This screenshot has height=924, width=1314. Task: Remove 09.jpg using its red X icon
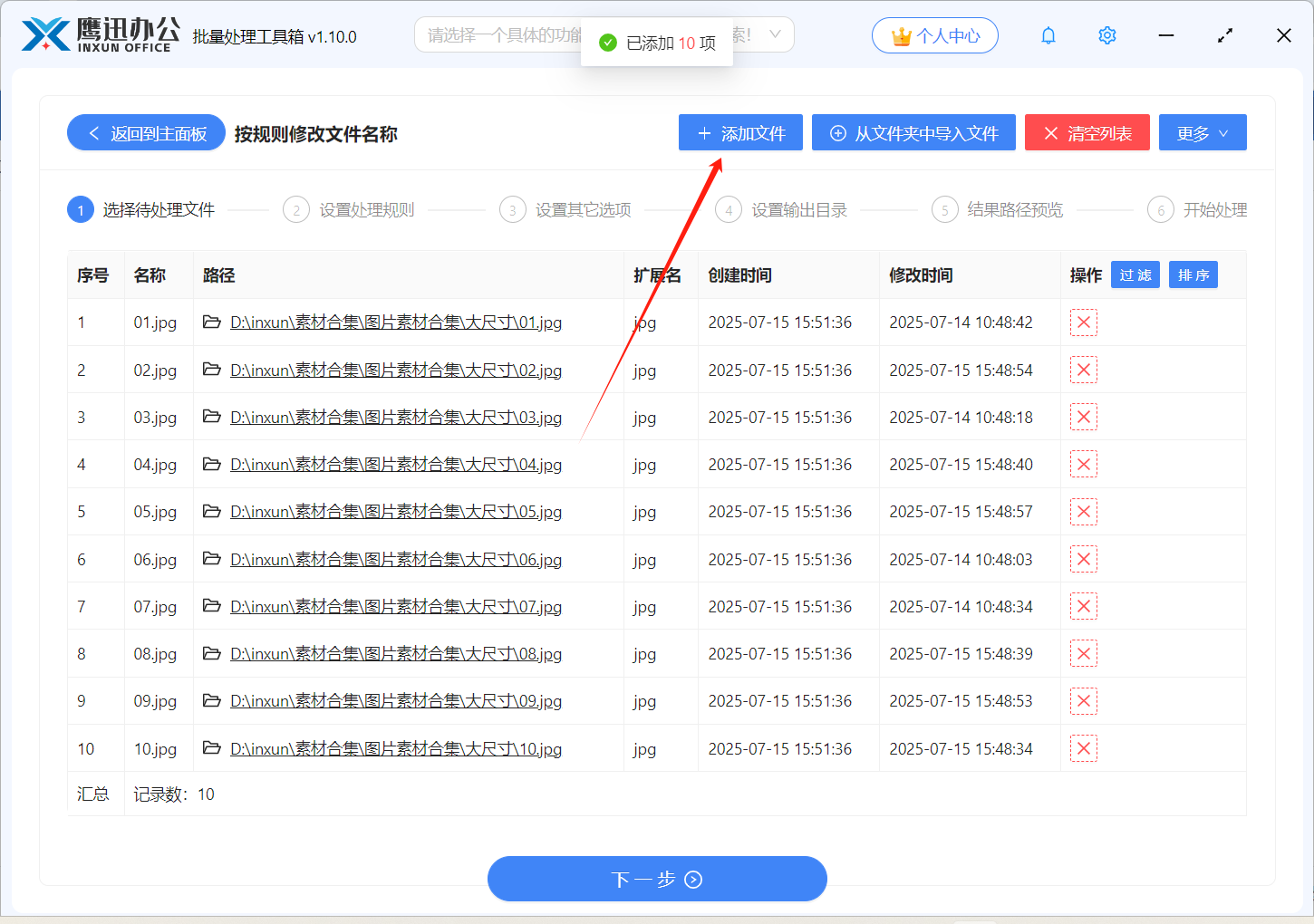(1084, 701)
